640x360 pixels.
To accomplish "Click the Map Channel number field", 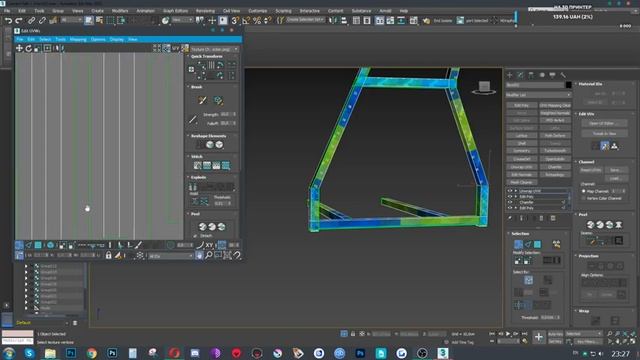I will click(618, 191).
